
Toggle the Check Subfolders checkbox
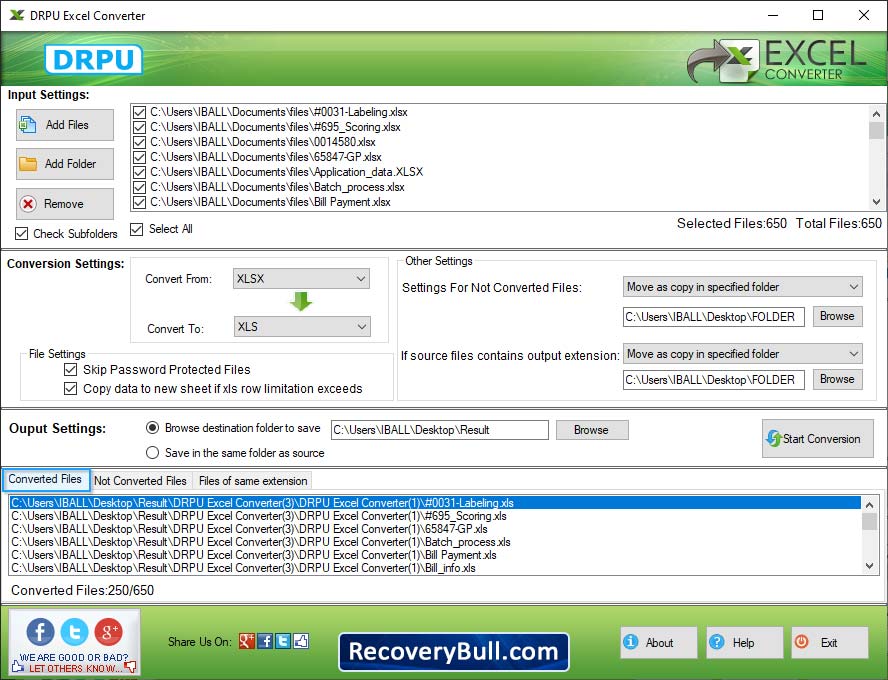22,233
